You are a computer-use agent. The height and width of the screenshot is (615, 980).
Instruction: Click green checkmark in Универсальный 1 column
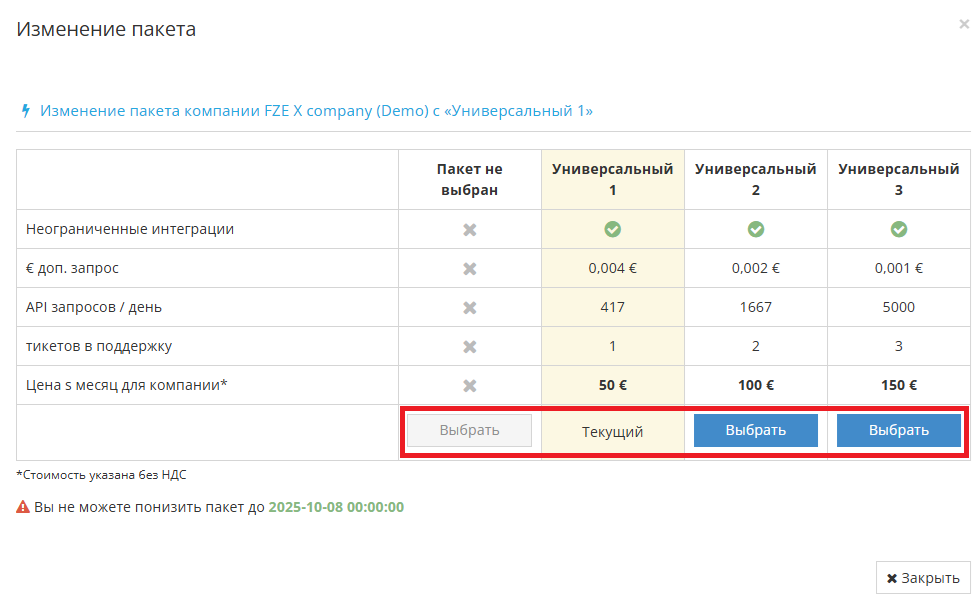point(612,229)
